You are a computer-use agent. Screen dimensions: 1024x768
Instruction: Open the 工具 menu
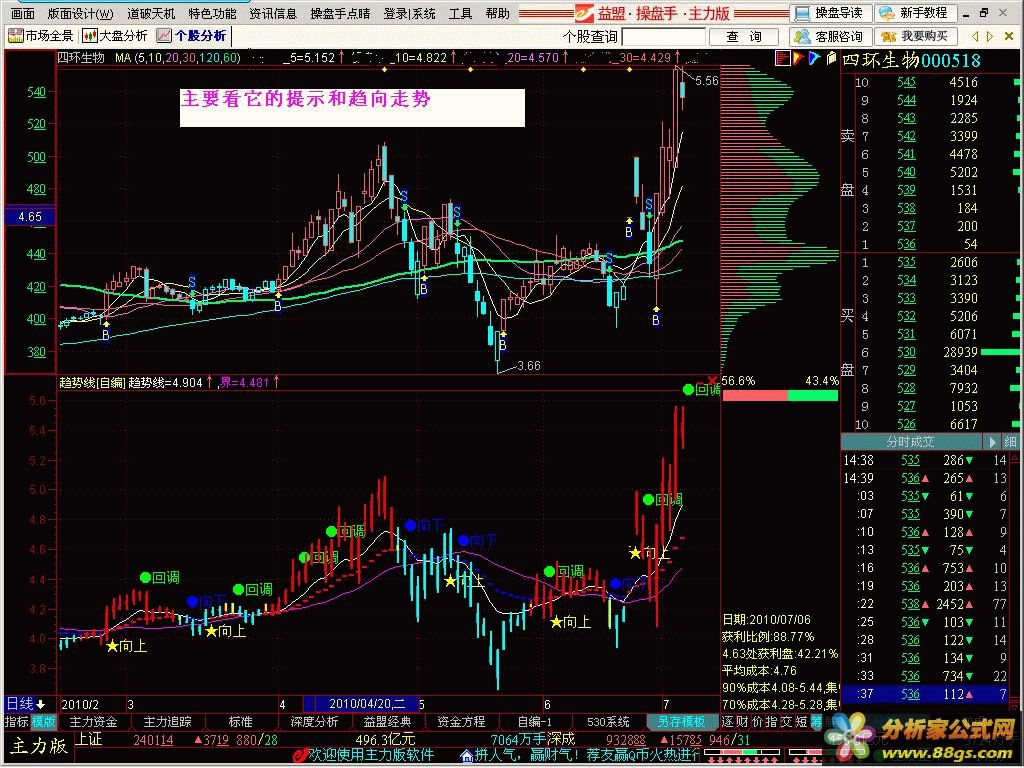[460, 13]
